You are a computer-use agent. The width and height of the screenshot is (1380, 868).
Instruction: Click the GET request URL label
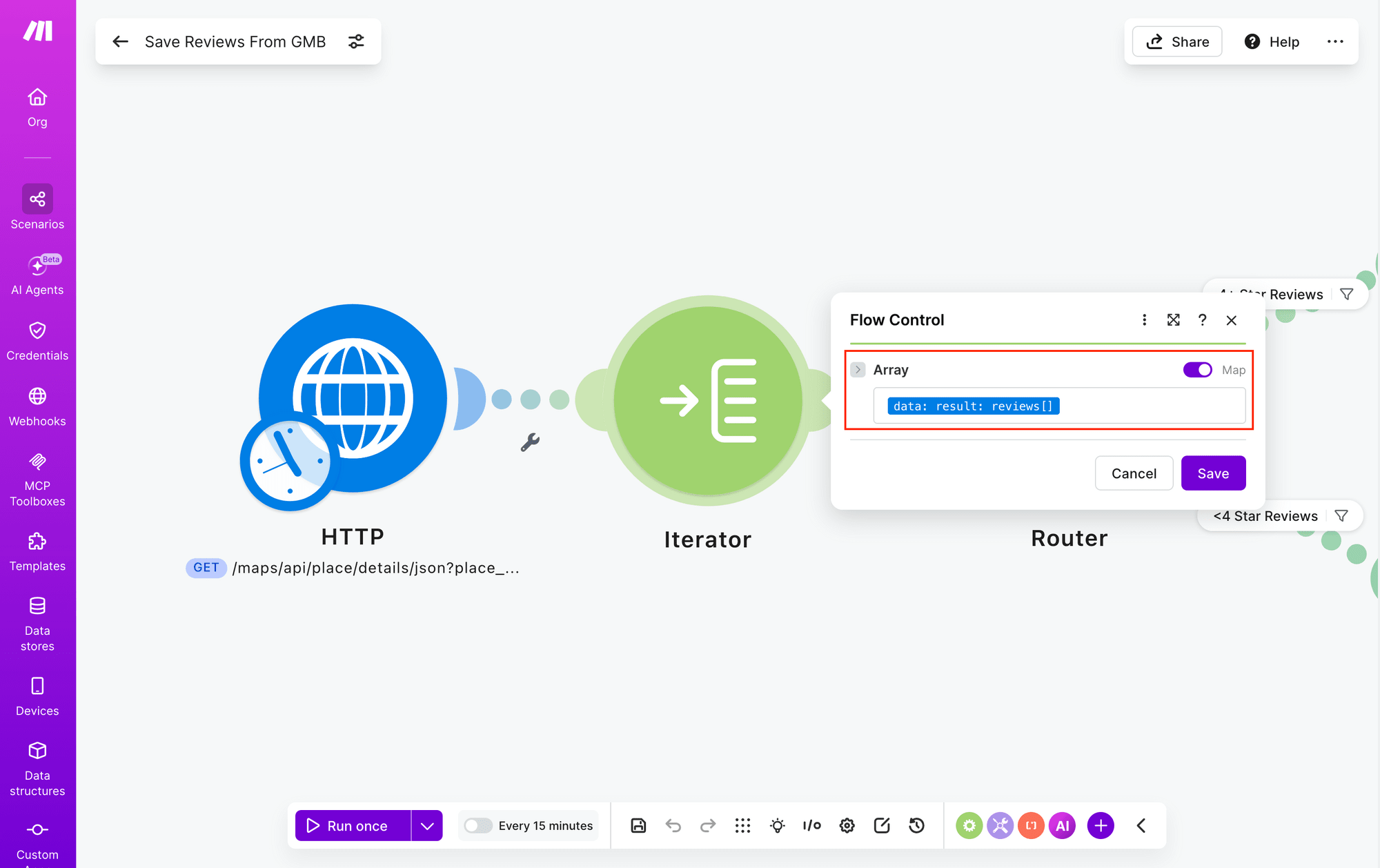[353, 568]
